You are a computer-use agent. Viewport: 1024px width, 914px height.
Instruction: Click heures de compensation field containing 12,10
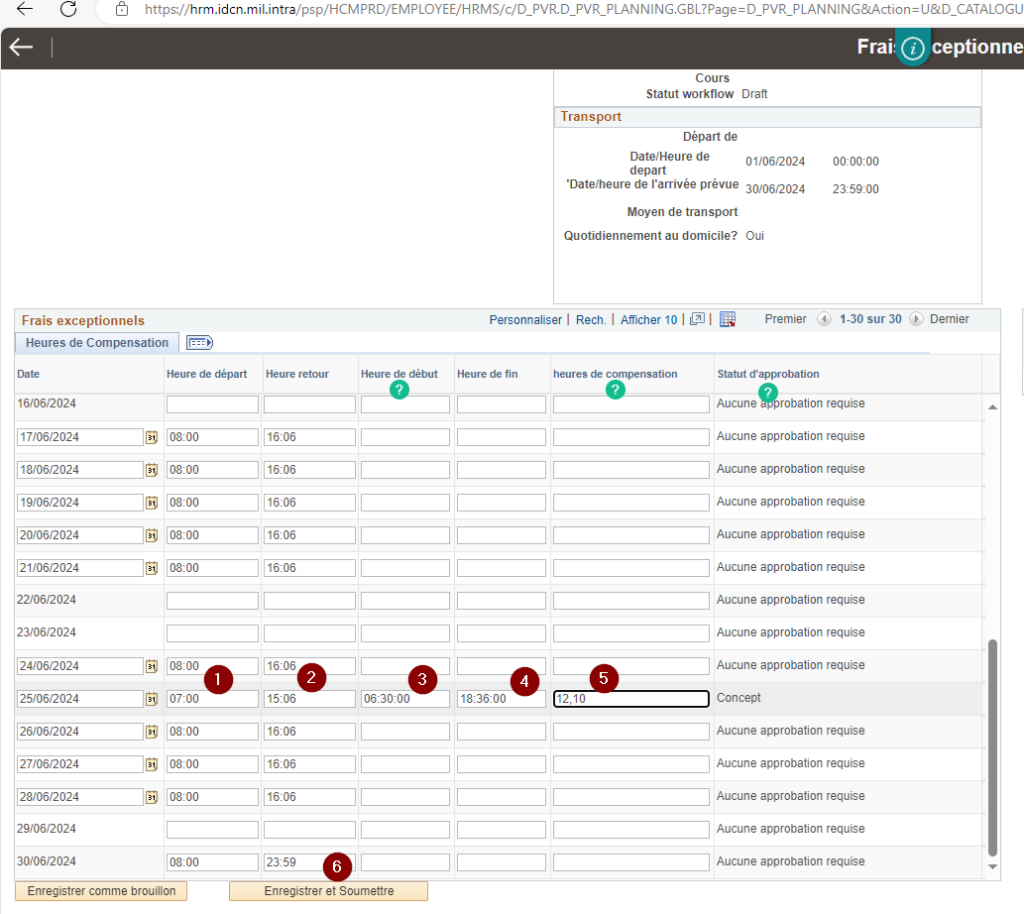point(631,699)
